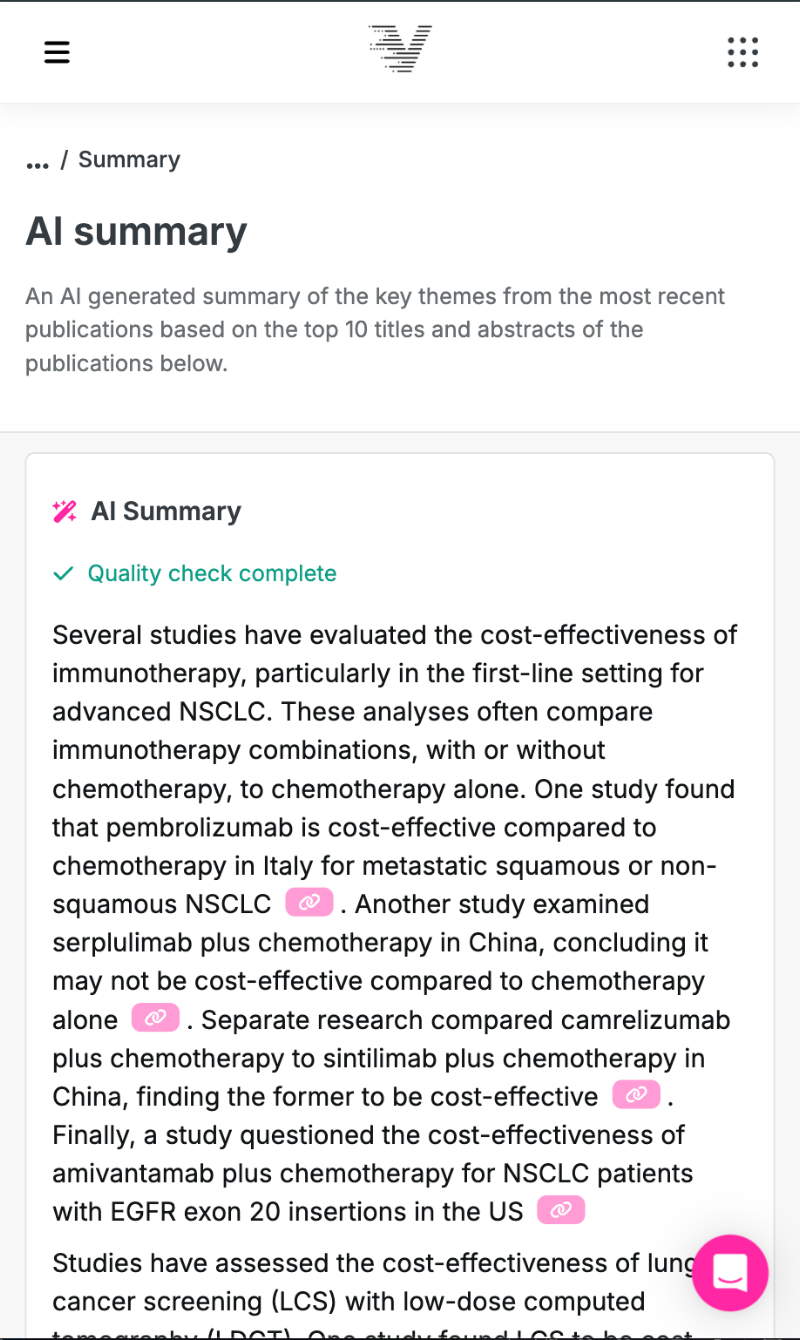Click the slash separator in breadcrumb

click(x=64, y=160)
